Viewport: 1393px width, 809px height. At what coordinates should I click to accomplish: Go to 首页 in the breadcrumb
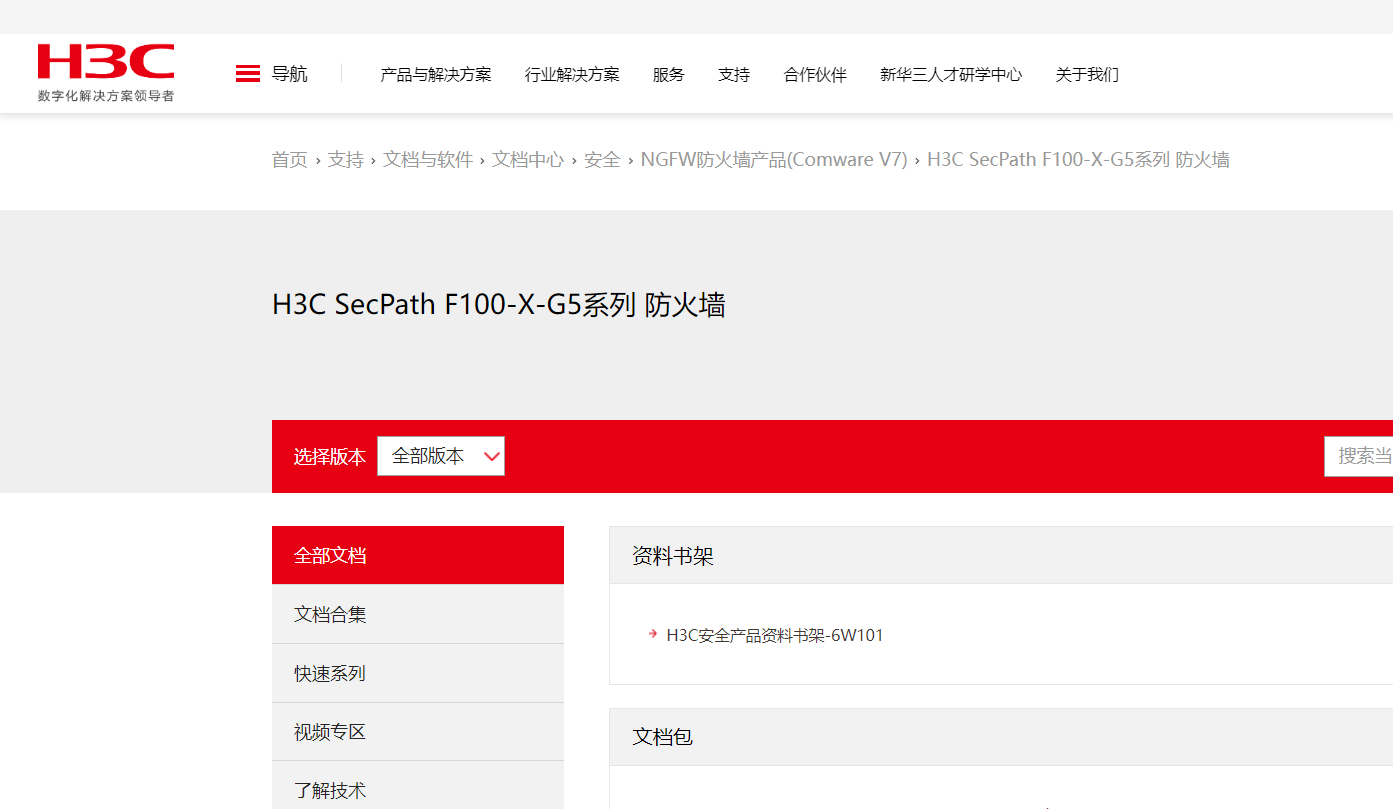click(x=289, y=160)
